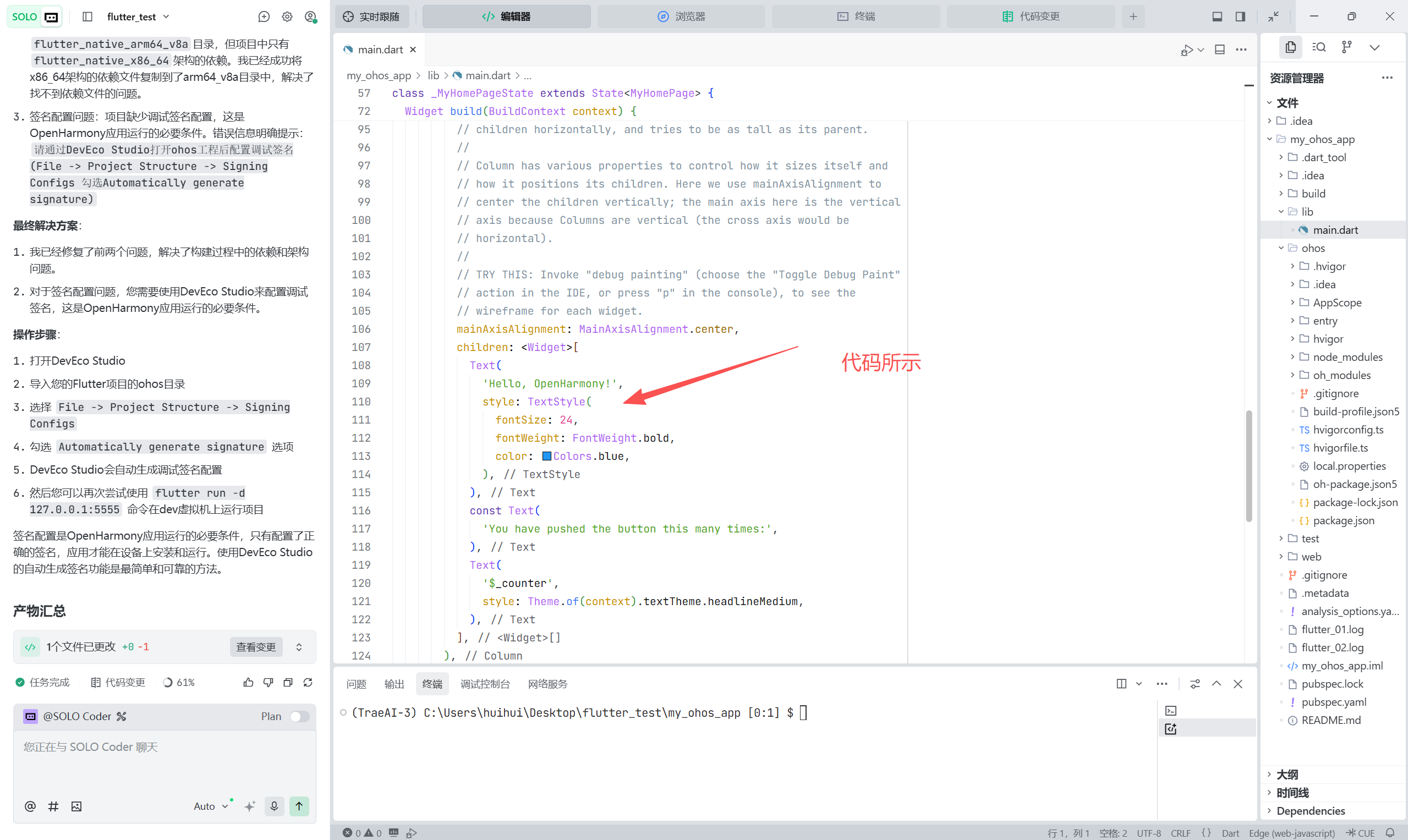Click the regenerate response icon

tap(308, 682)
